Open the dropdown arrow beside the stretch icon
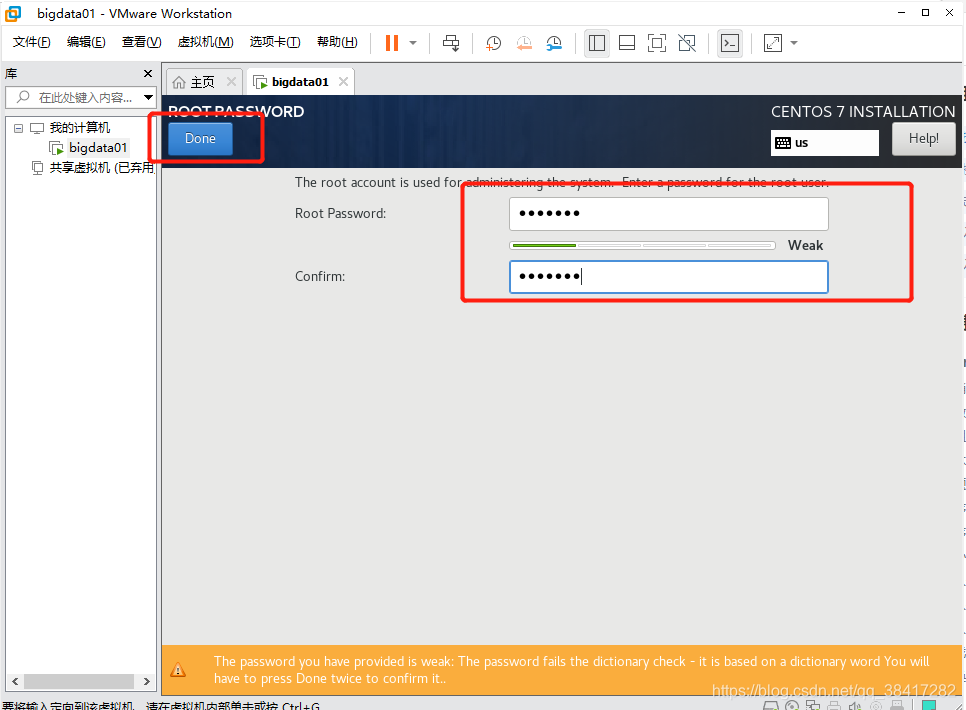 (x=794, y=43)
